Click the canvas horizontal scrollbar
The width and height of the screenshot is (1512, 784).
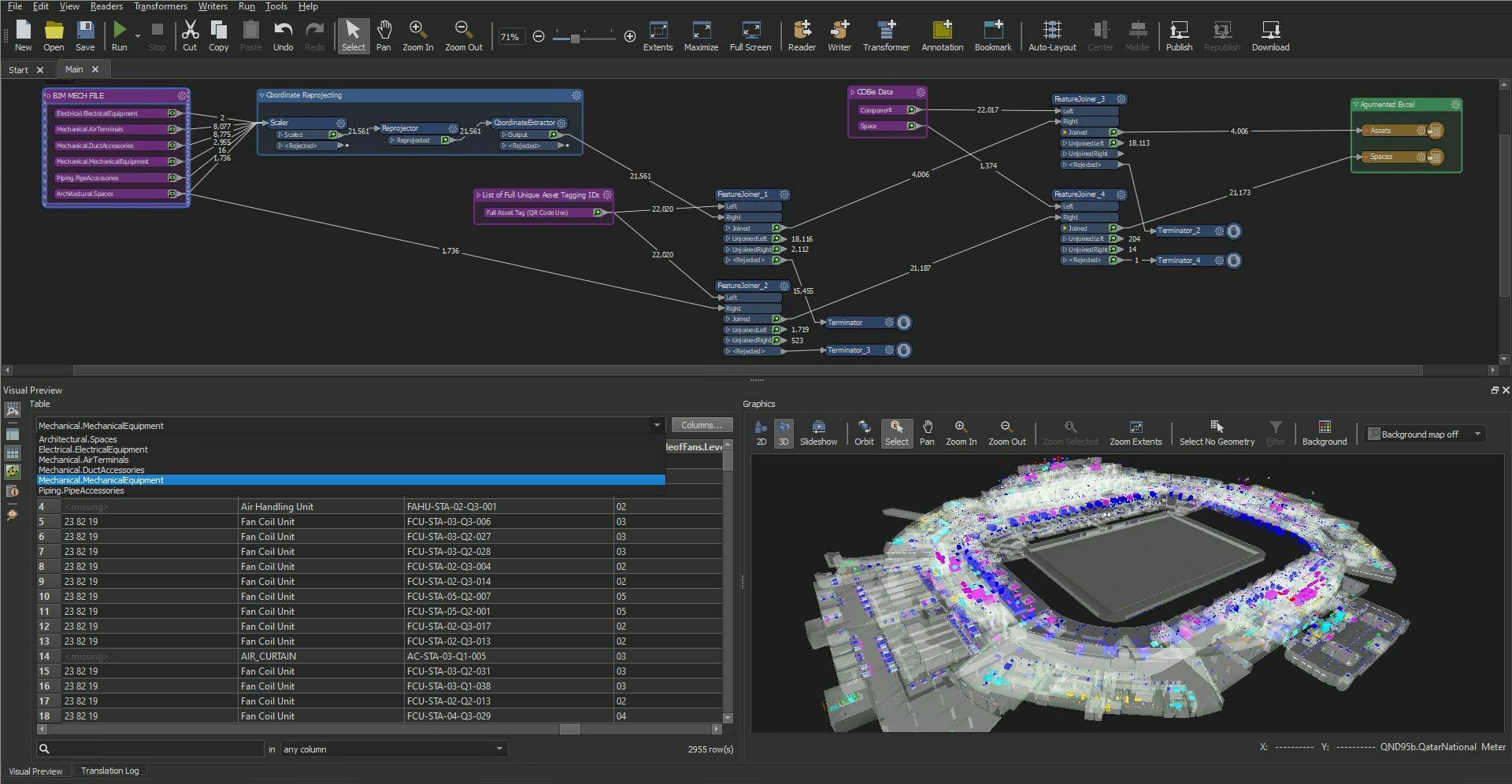[x=748, y=370]
